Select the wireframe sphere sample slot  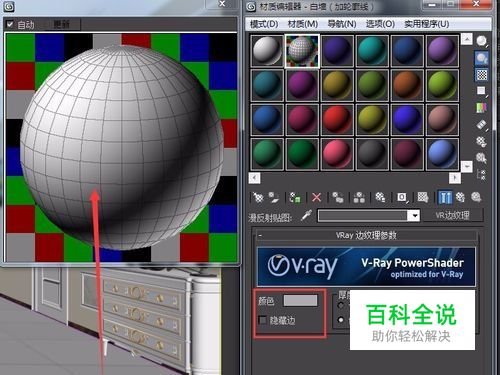click(x=302, y=51)
